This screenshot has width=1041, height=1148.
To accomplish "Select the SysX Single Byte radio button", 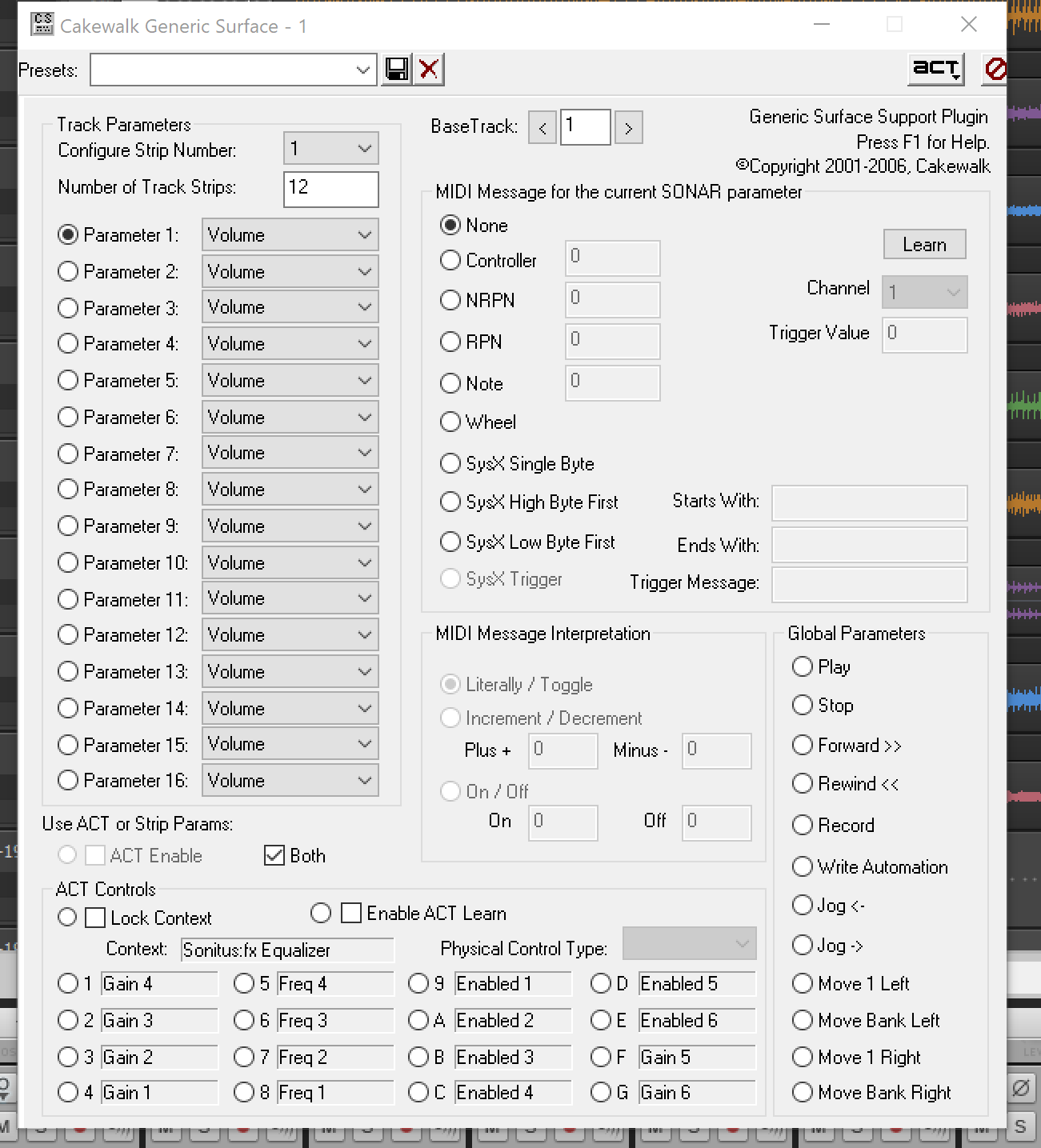I will pos(450,463).
